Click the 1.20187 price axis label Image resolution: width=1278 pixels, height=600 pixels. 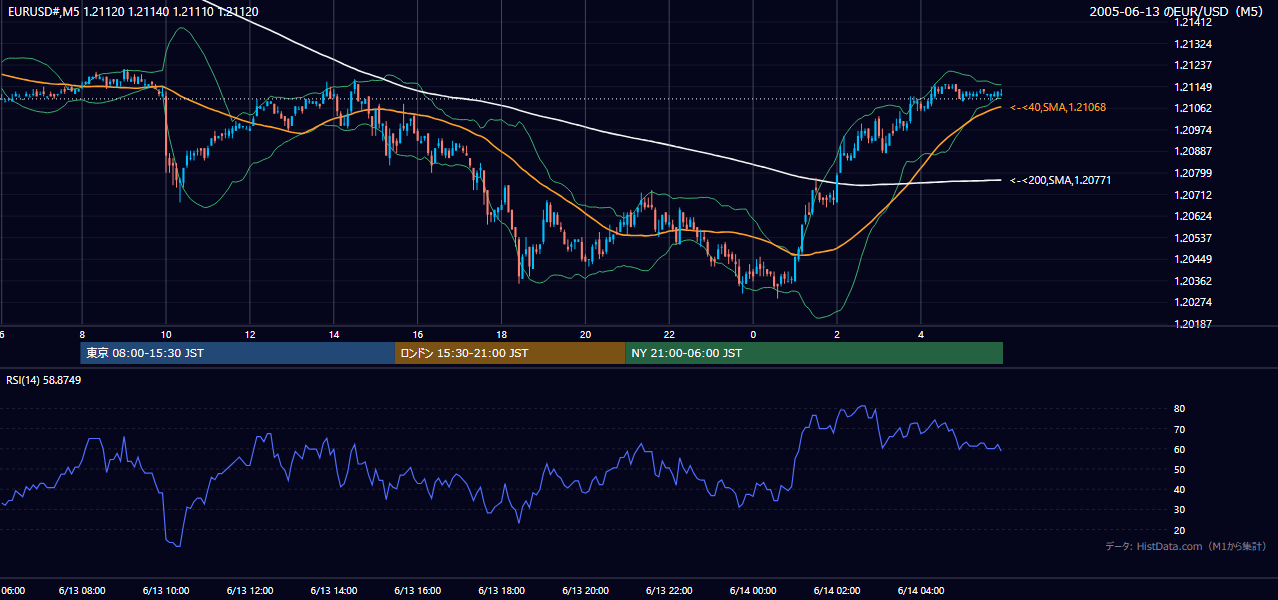pos(1193,324)
